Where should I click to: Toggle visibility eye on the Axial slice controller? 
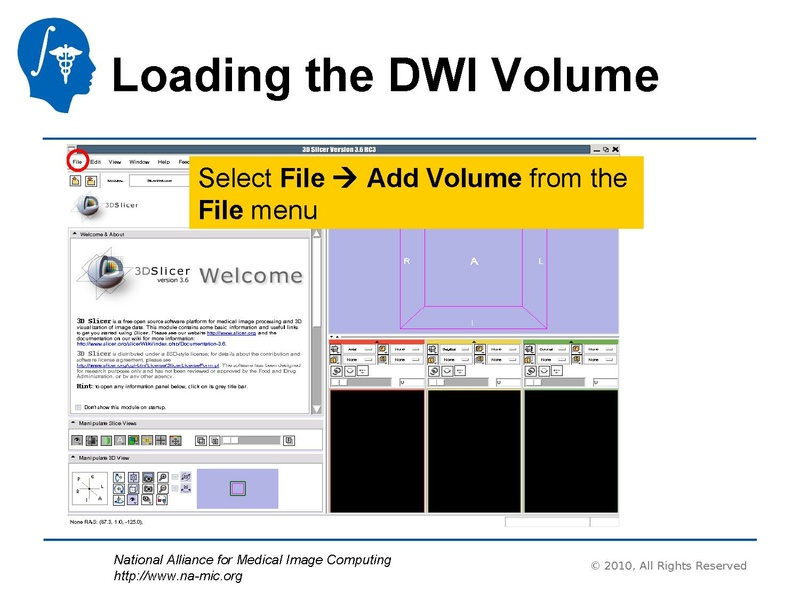(350, 371)
